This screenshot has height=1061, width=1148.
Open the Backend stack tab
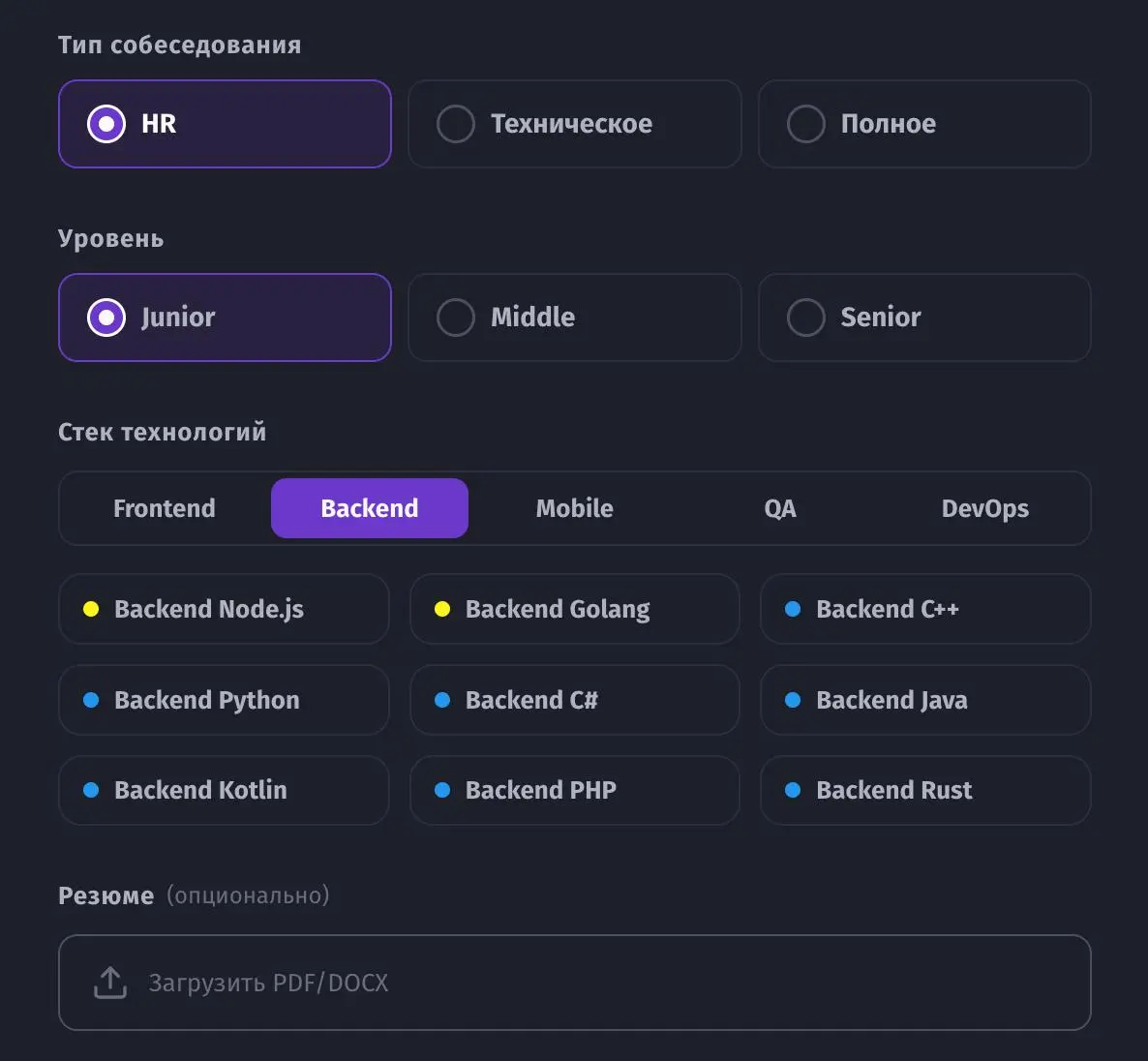point(370,508)
